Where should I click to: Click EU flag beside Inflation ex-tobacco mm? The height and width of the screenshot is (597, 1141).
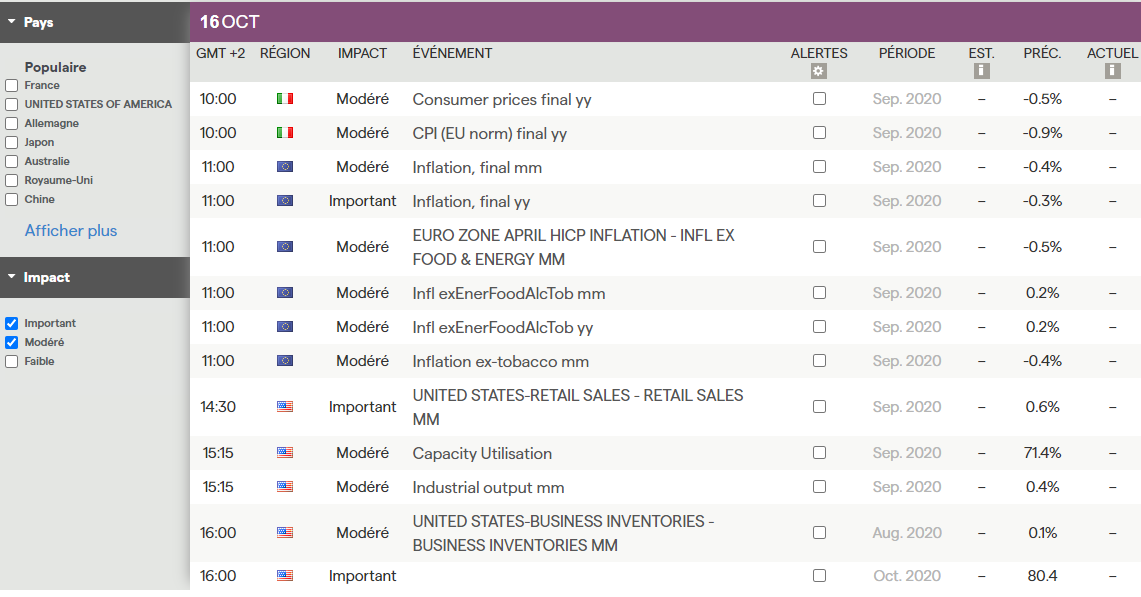pyautogui.click(x=285, y=361)
